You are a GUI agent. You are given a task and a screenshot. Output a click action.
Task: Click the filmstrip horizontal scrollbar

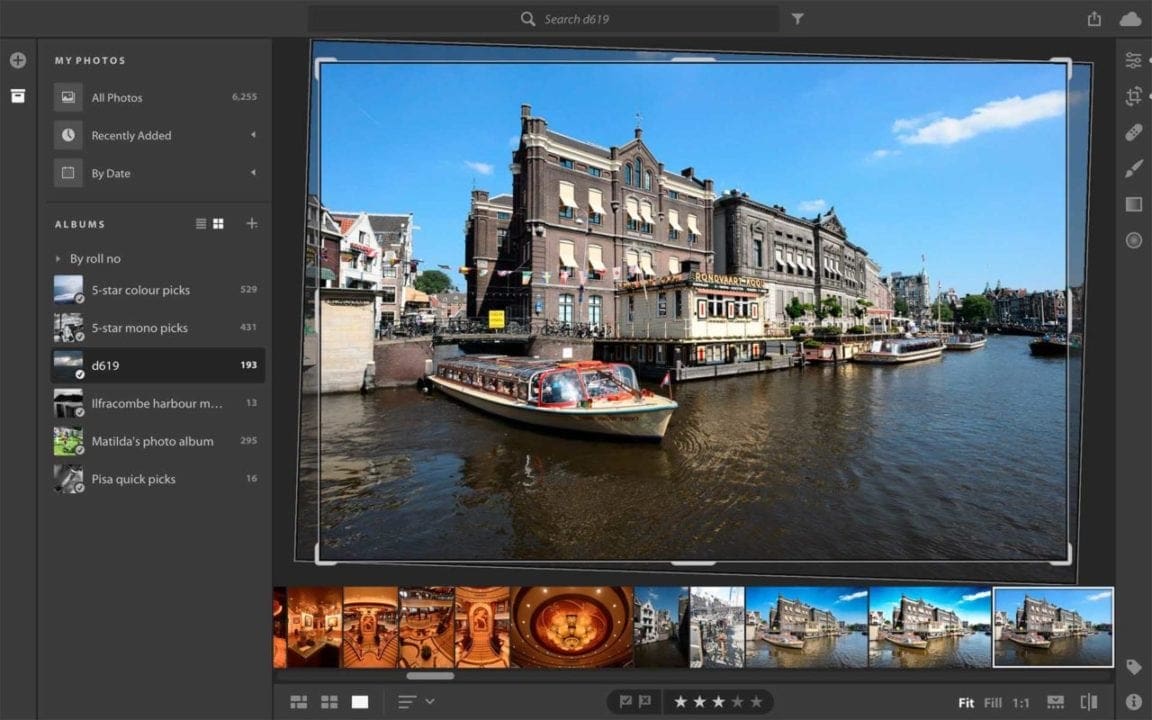pos(431,676)
